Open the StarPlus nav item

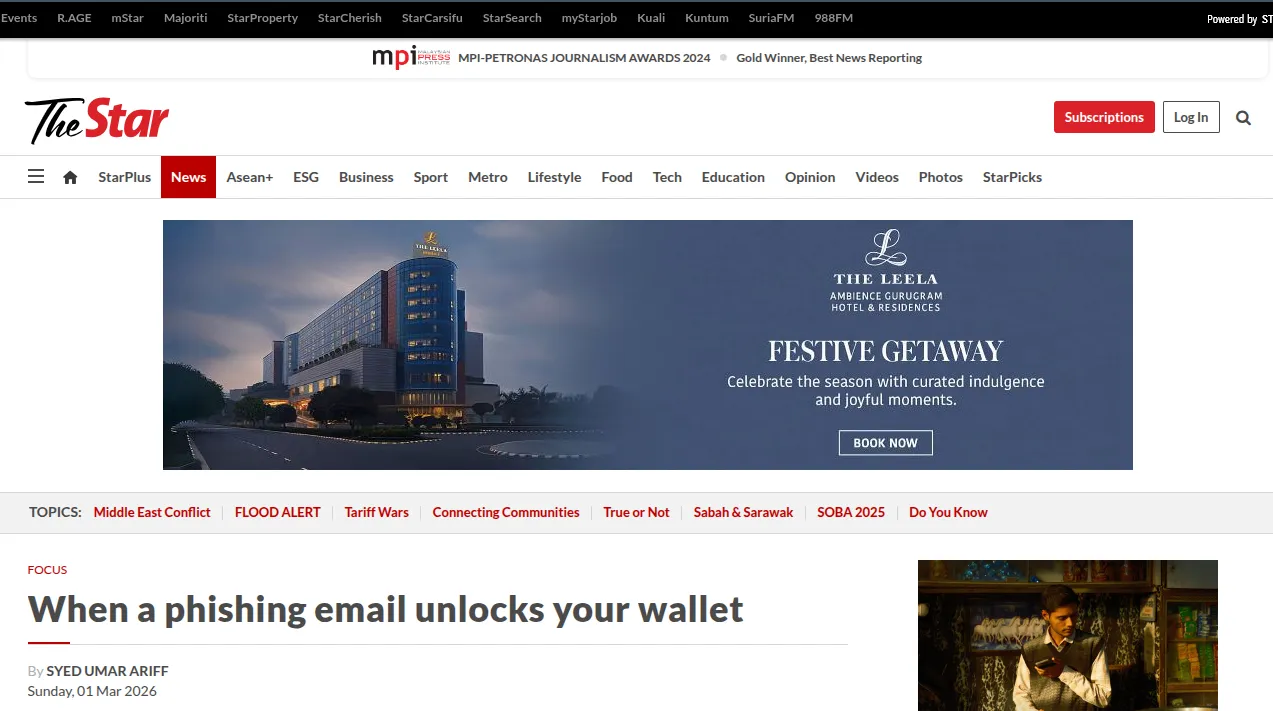pyautogui.click(x=124, y=177)
